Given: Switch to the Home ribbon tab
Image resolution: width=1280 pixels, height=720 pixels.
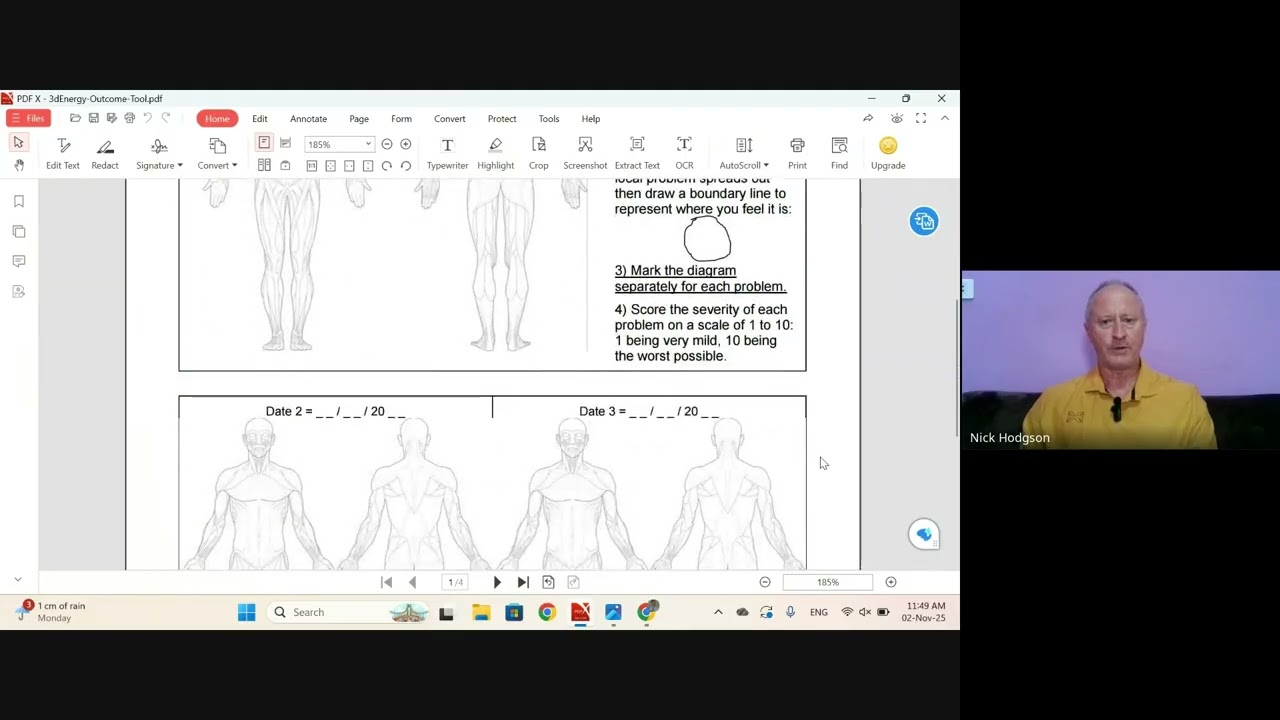Looking at the screenshot, I should coord(217,119).
